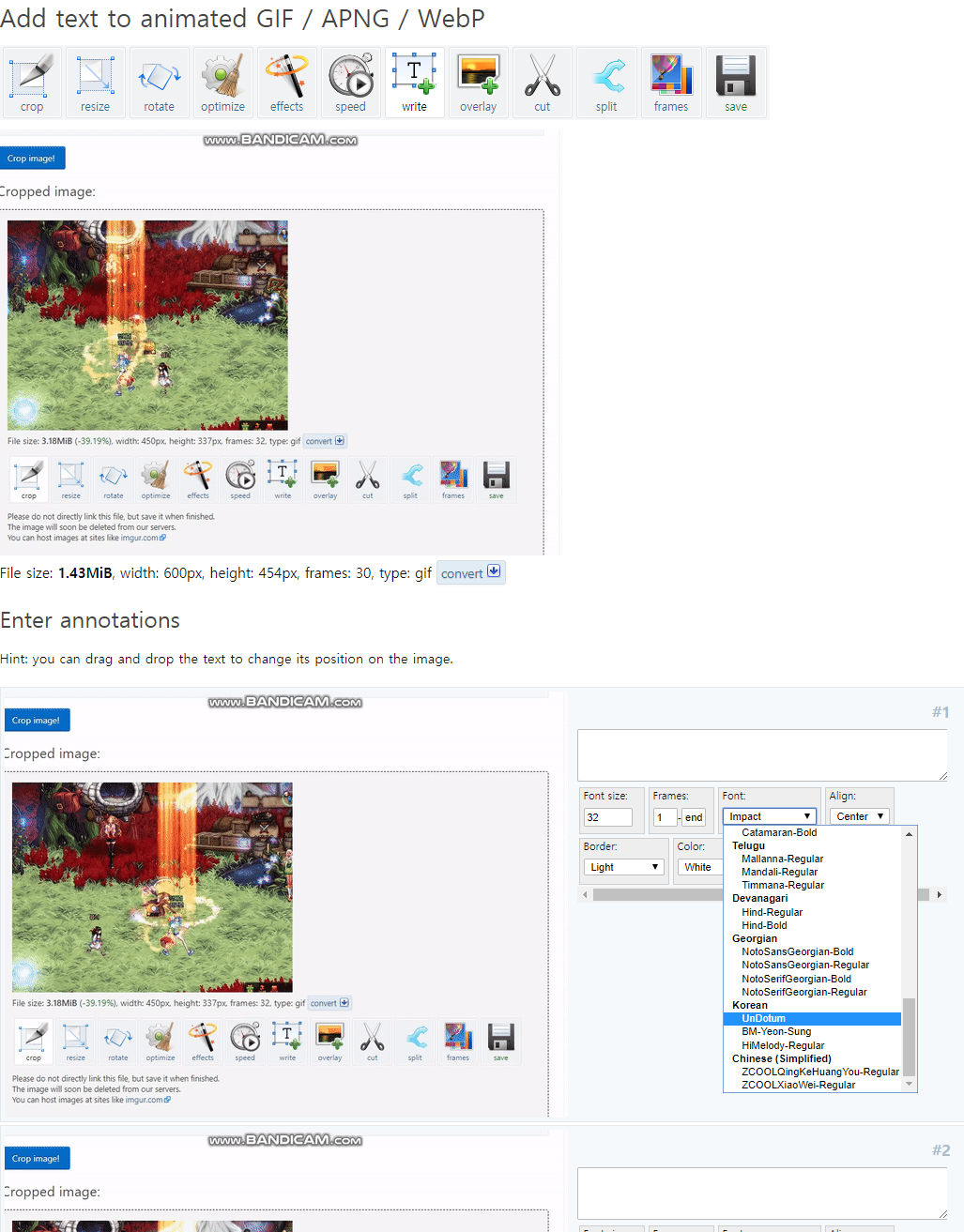964x1232 pixels.
Task: Click the font list scrollbar down arrow
Action: [909, 1084]
